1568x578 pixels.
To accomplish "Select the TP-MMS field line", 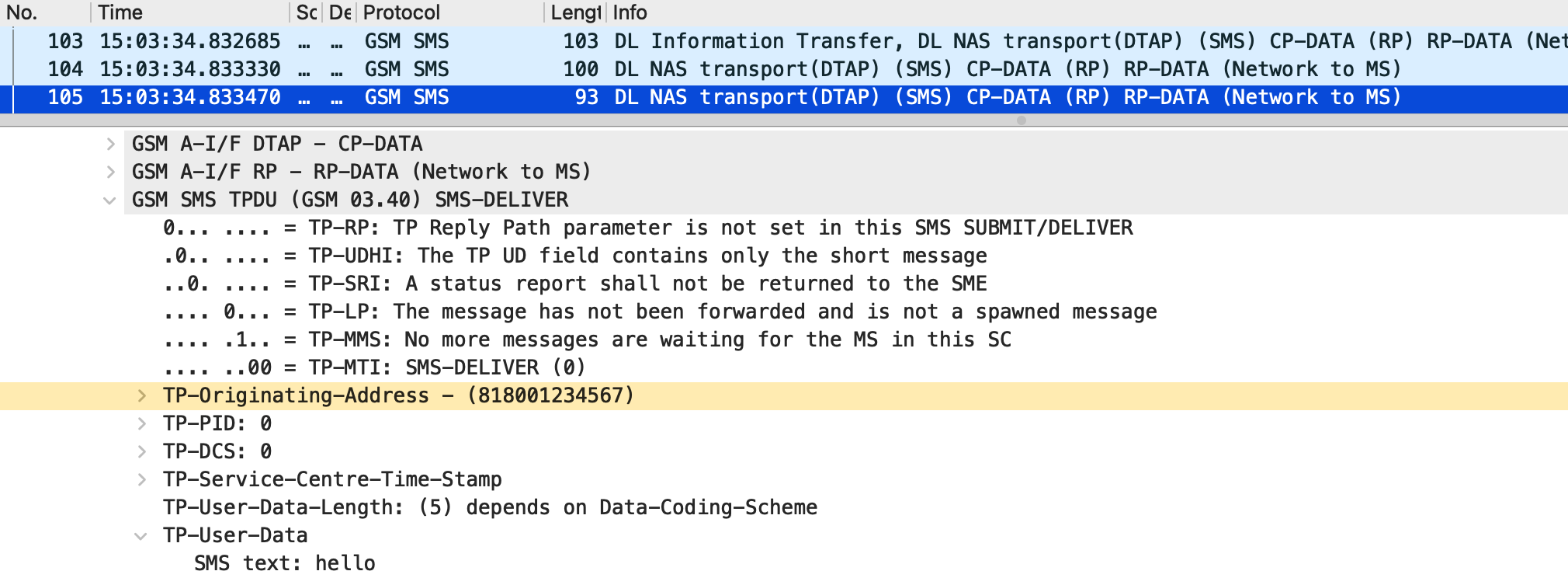I will point(586,340).
